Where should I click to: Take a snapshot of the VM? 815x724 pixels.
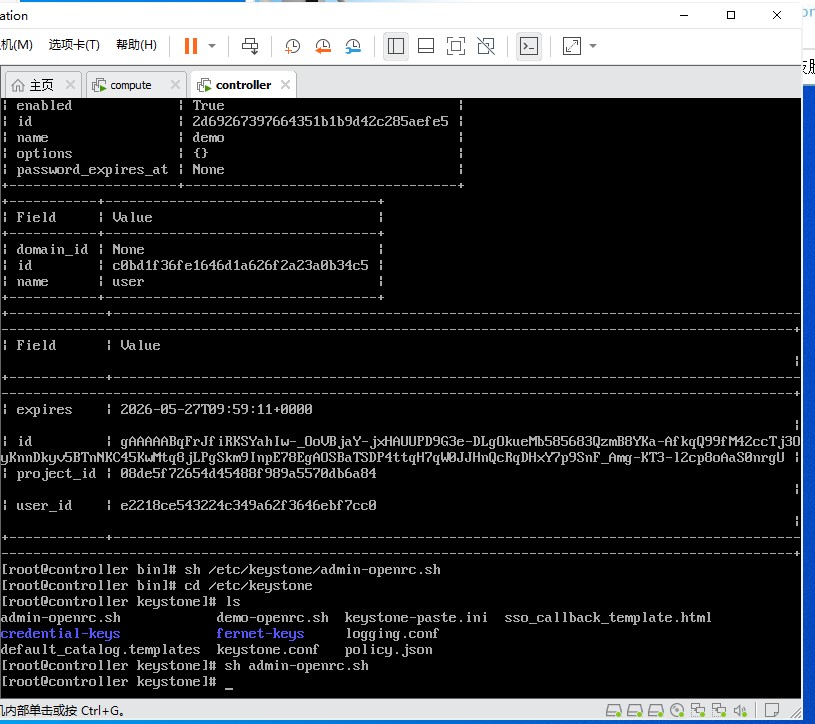293,46
